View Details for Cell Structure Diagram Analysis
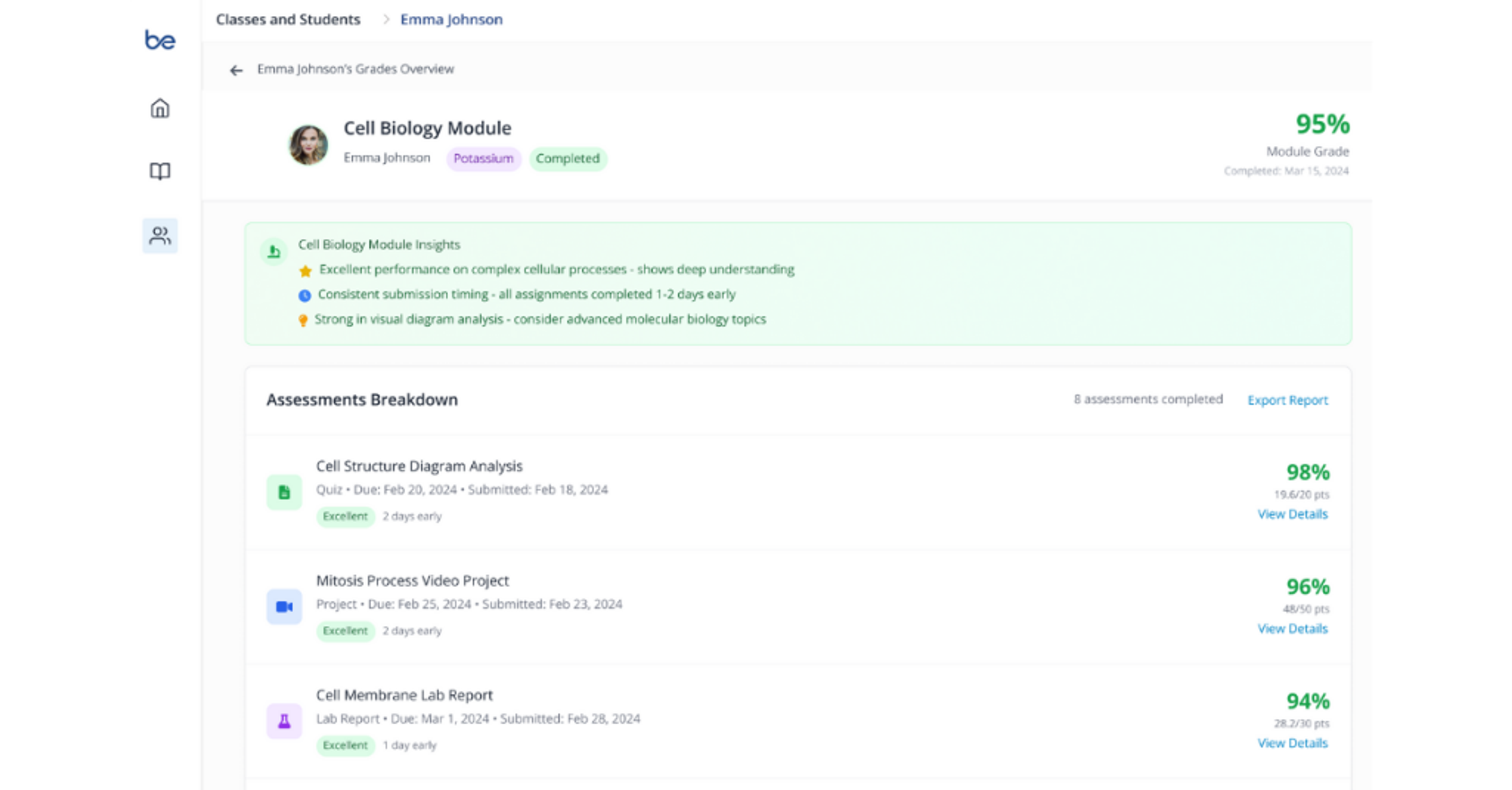The width and height of the screenshot is (1512, 790). tap(1292, 514)
